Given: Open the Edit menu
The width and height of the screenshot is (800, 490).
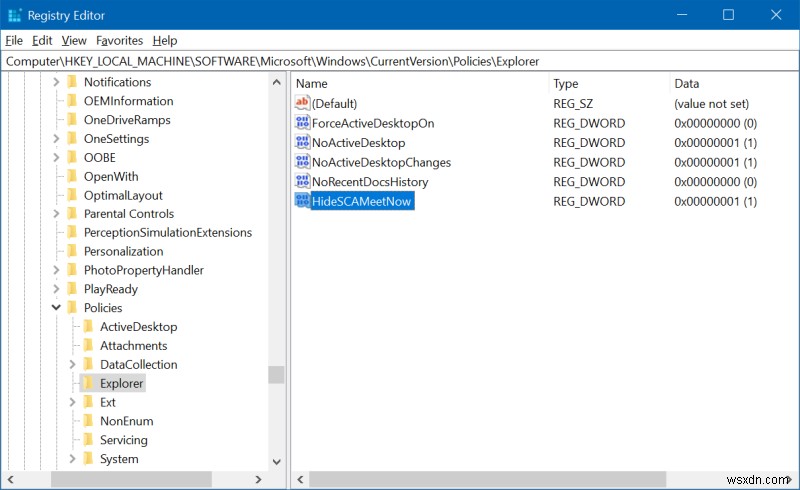Looking at the screenshot, I should pos(42,40).
